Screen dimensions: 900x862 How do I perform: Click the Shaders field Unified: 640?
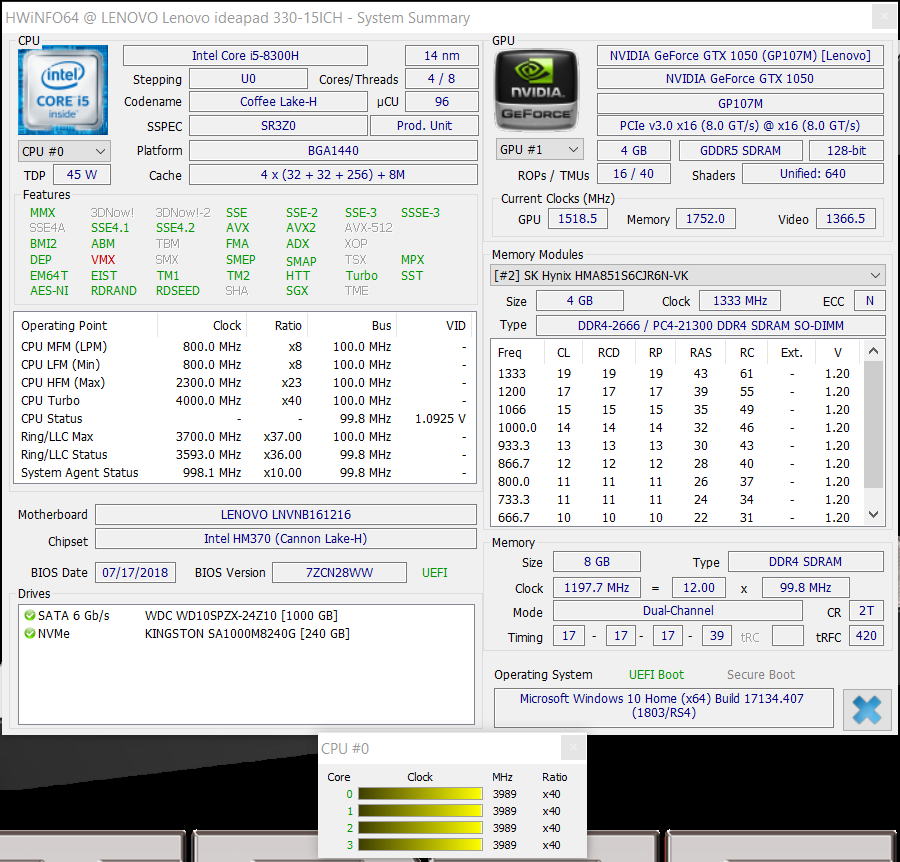(x=812, y=174)
